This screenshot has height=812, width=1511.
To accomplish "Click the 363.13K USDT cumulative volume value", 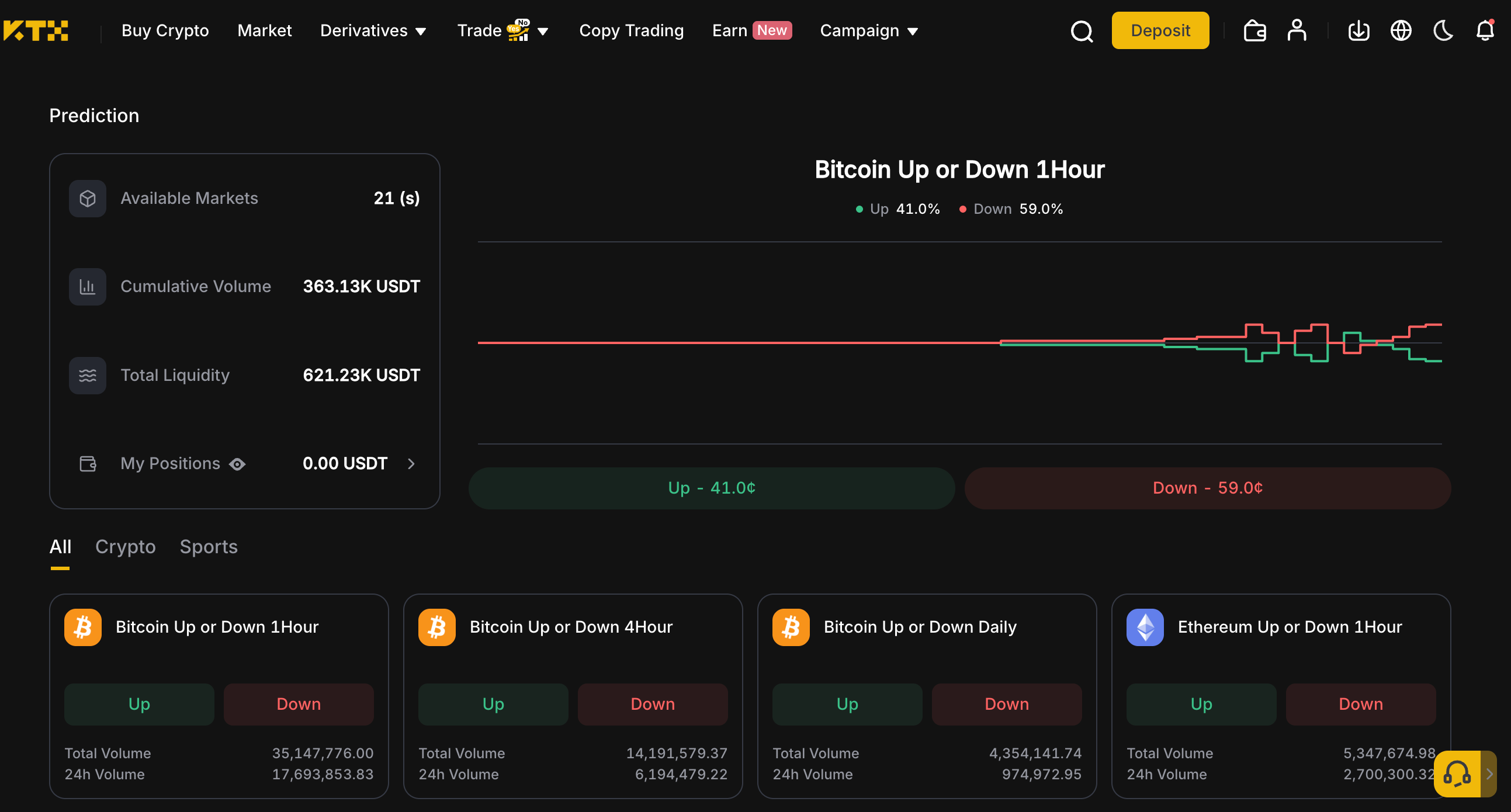I will click(x=361, y=287).
